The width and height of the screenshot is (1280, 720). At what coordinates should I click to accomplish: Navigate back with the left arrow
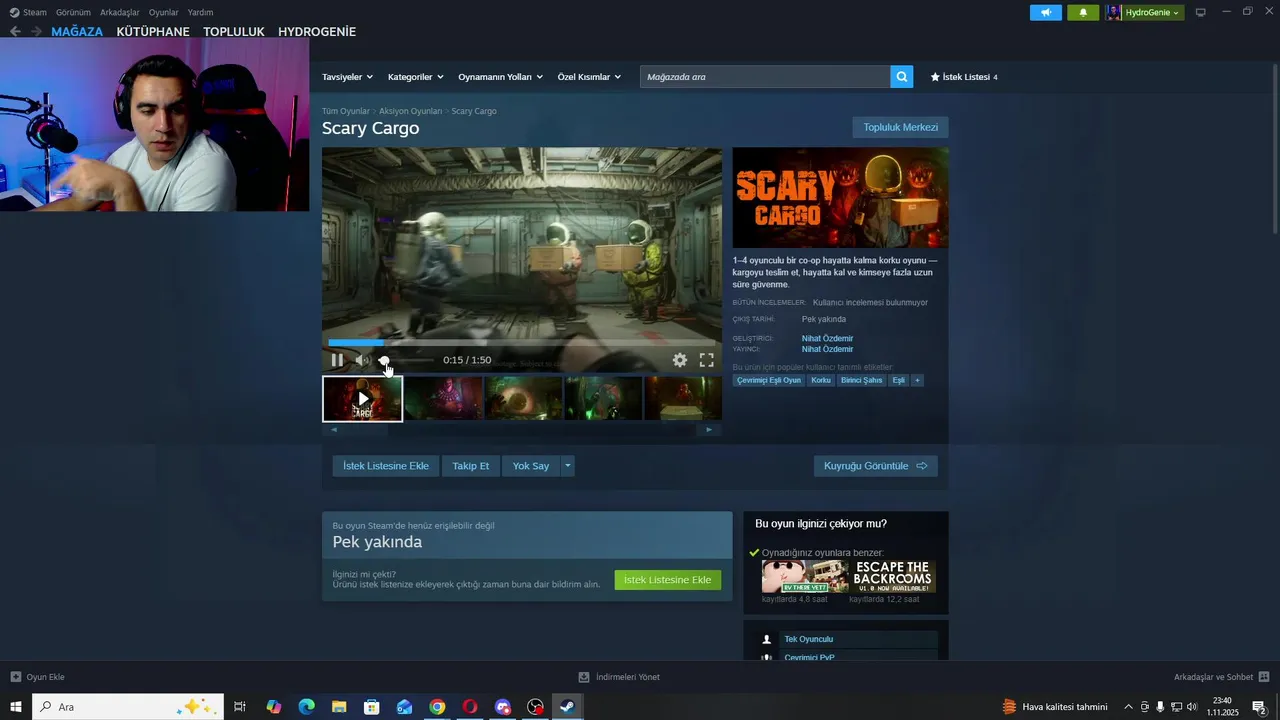(15, 32)
